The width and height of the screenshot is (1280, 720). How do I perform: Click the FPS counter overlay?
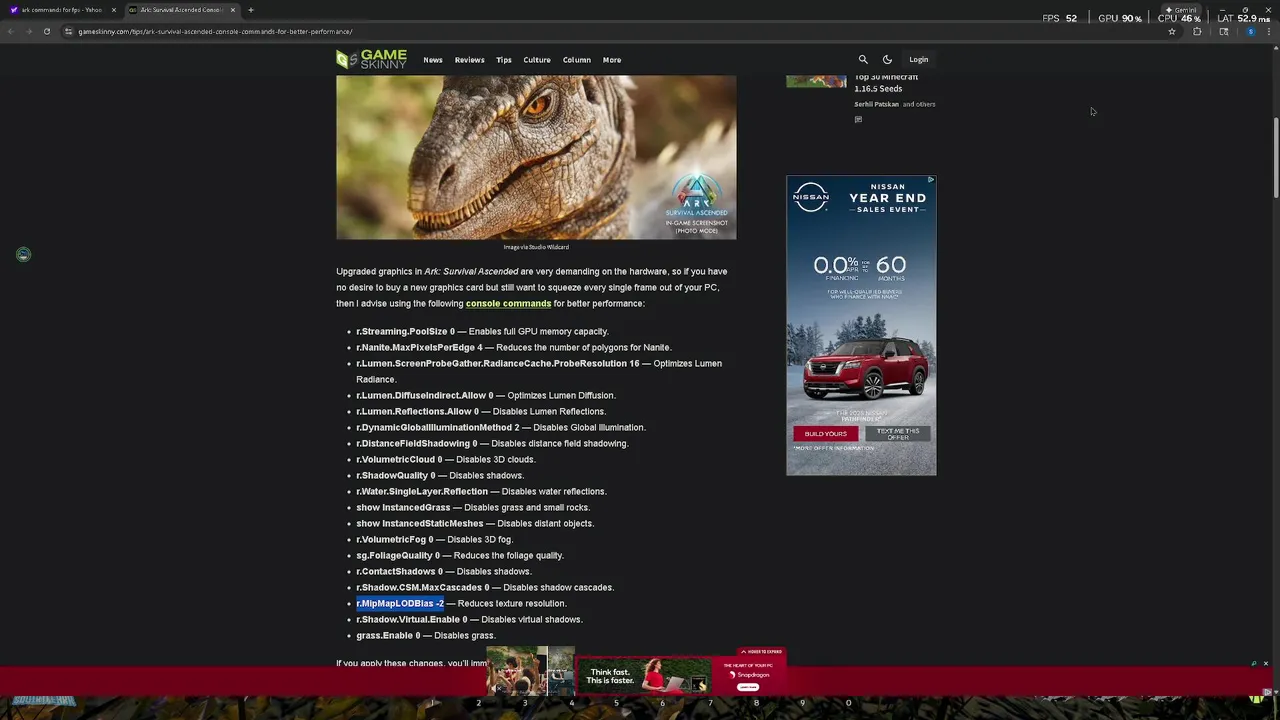1060,18
